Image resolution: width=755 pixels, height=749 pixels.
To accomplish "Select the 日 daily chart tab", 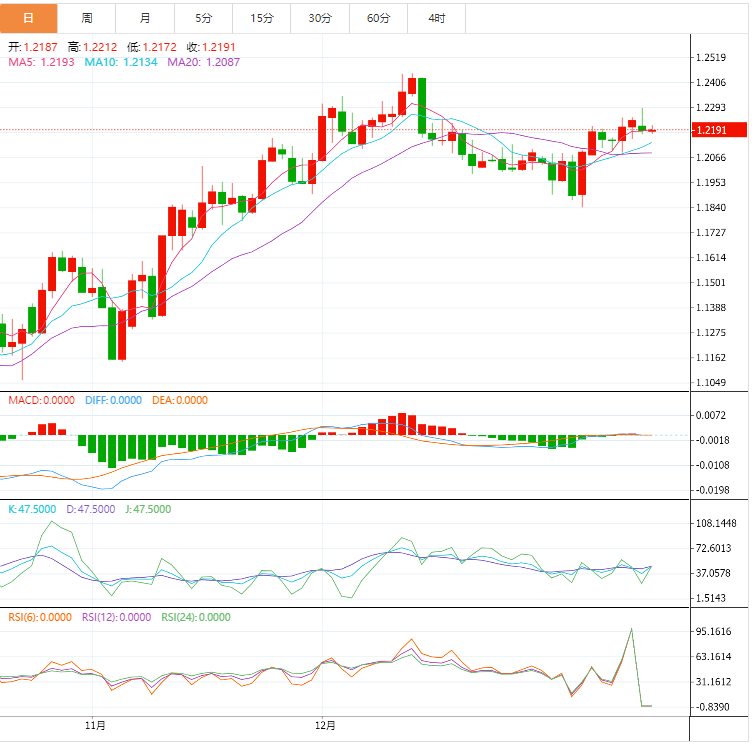I will (x=29, y=18).
